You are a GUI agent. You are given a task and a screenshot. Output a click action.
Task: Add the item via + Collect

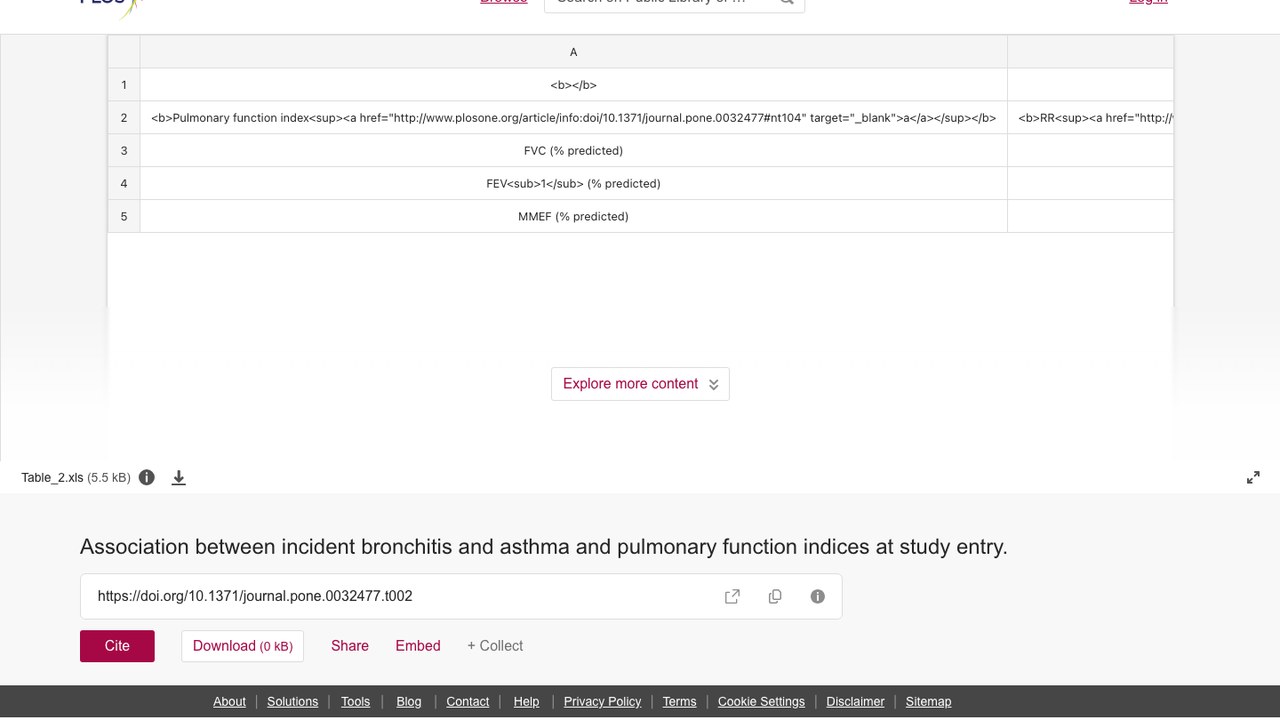pos(495,646)
